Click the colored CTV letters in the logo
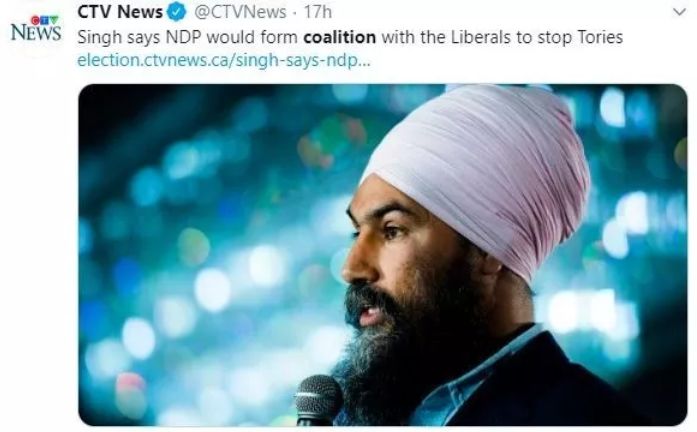This screenshot has height=432, width=697. point(44,20)
